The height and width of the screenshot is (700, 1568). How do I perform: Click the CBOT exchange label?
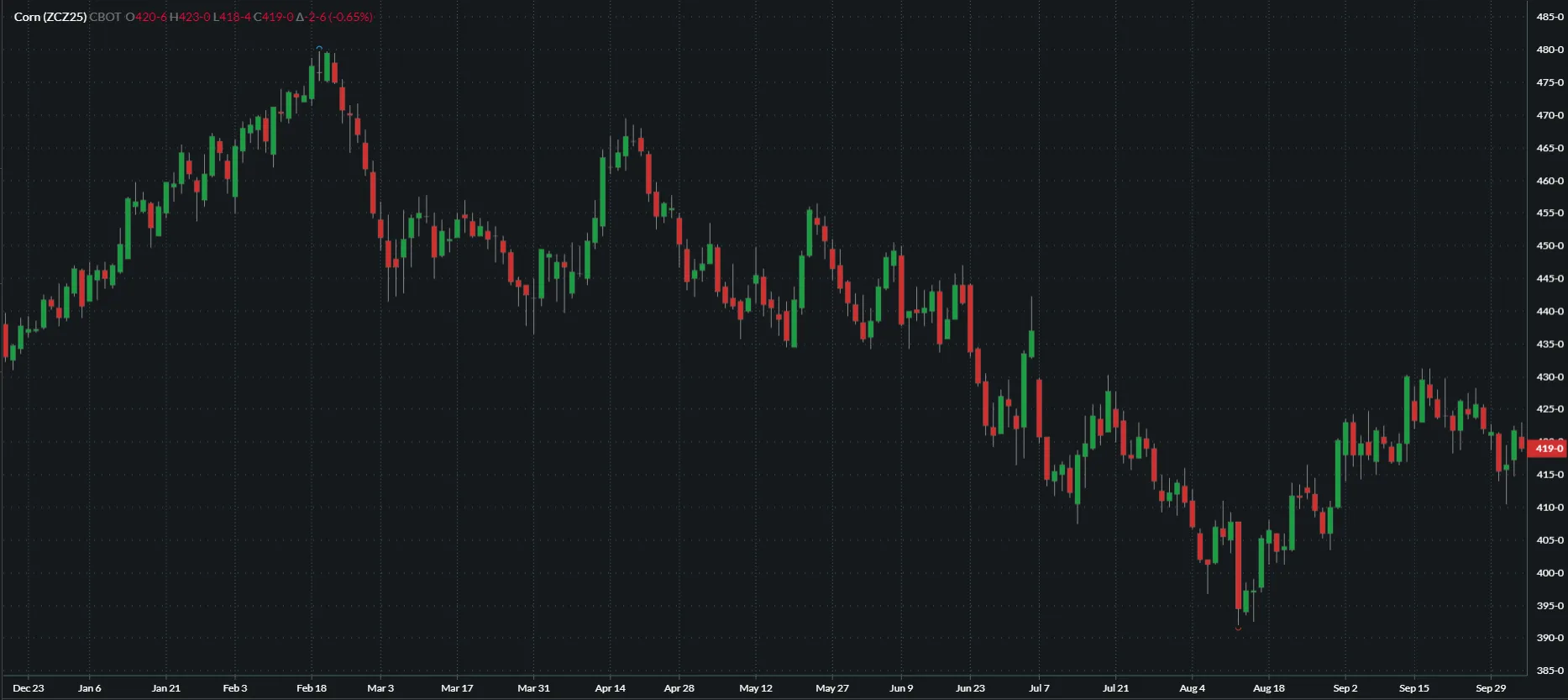[x=105, y=17]
